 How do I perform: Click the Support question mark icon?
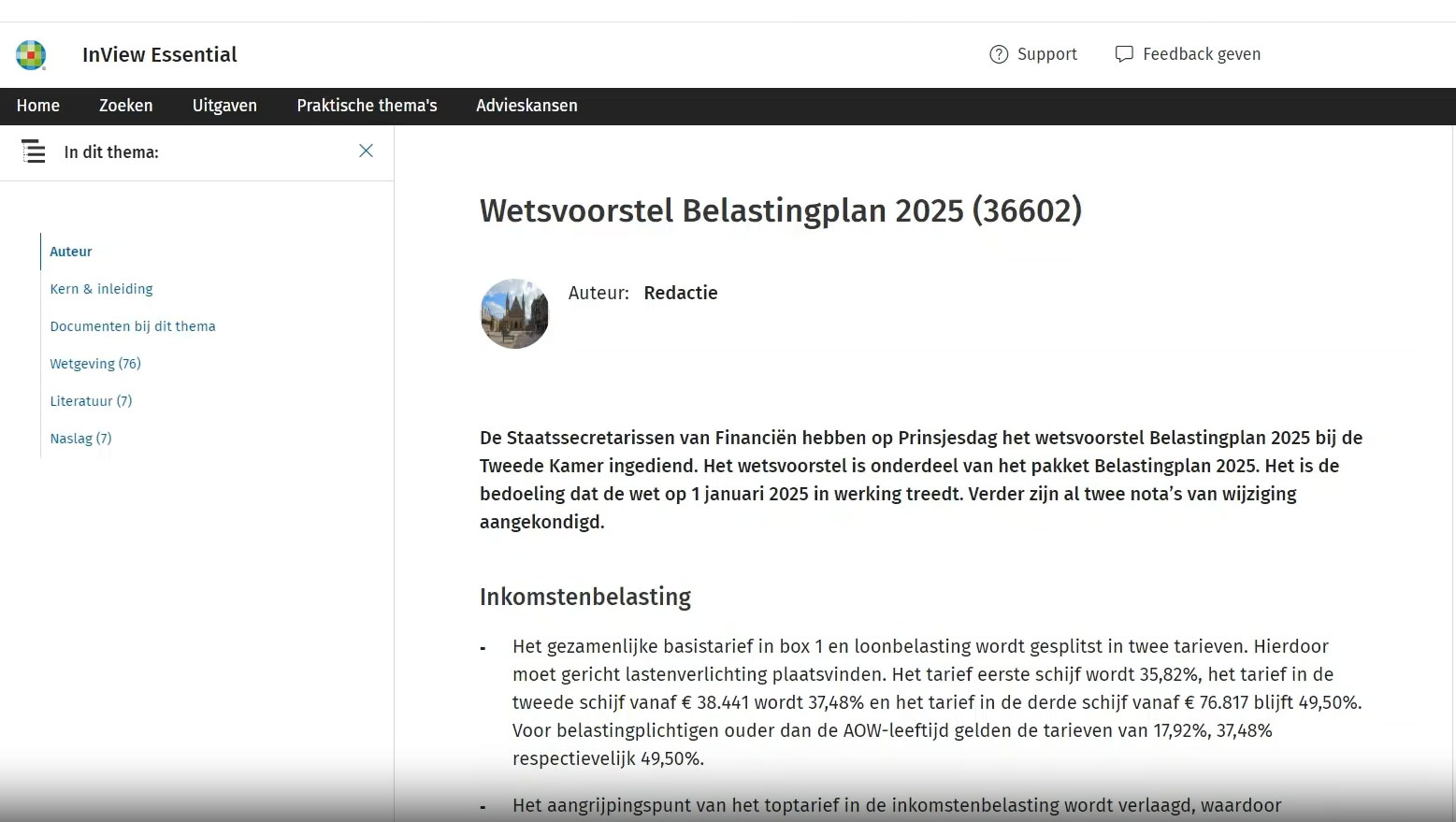(x=999, y=54)
